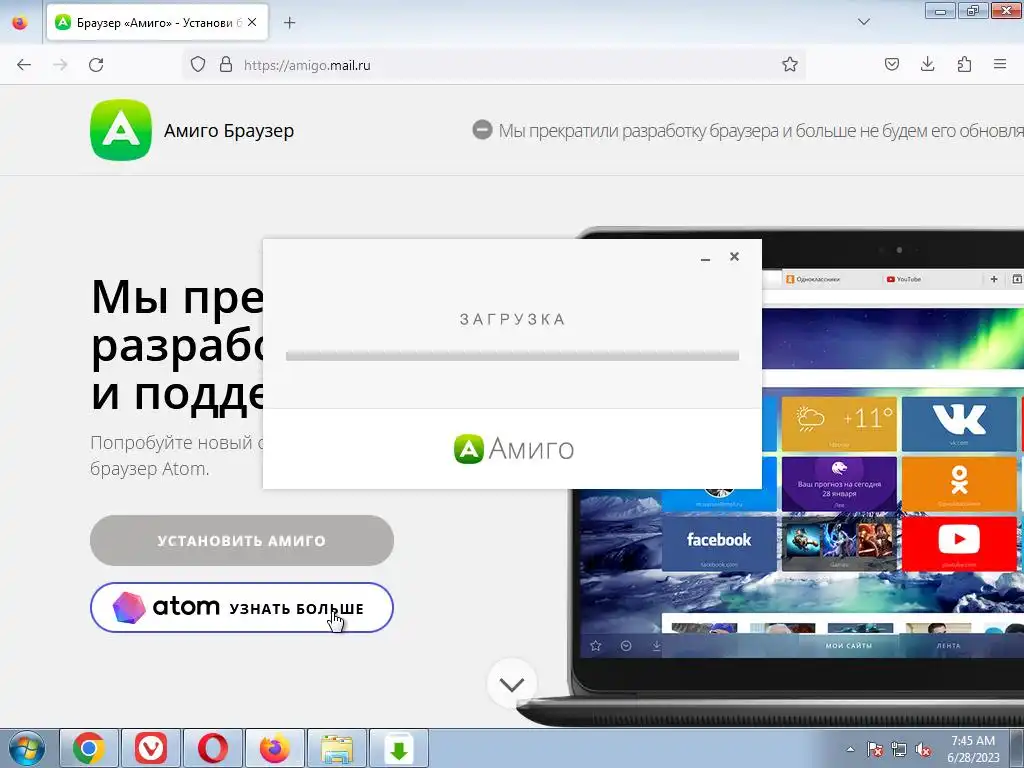1024x768 pixels.
Task: Switch to Firefox in taskbar
Action: pos(274,748)
